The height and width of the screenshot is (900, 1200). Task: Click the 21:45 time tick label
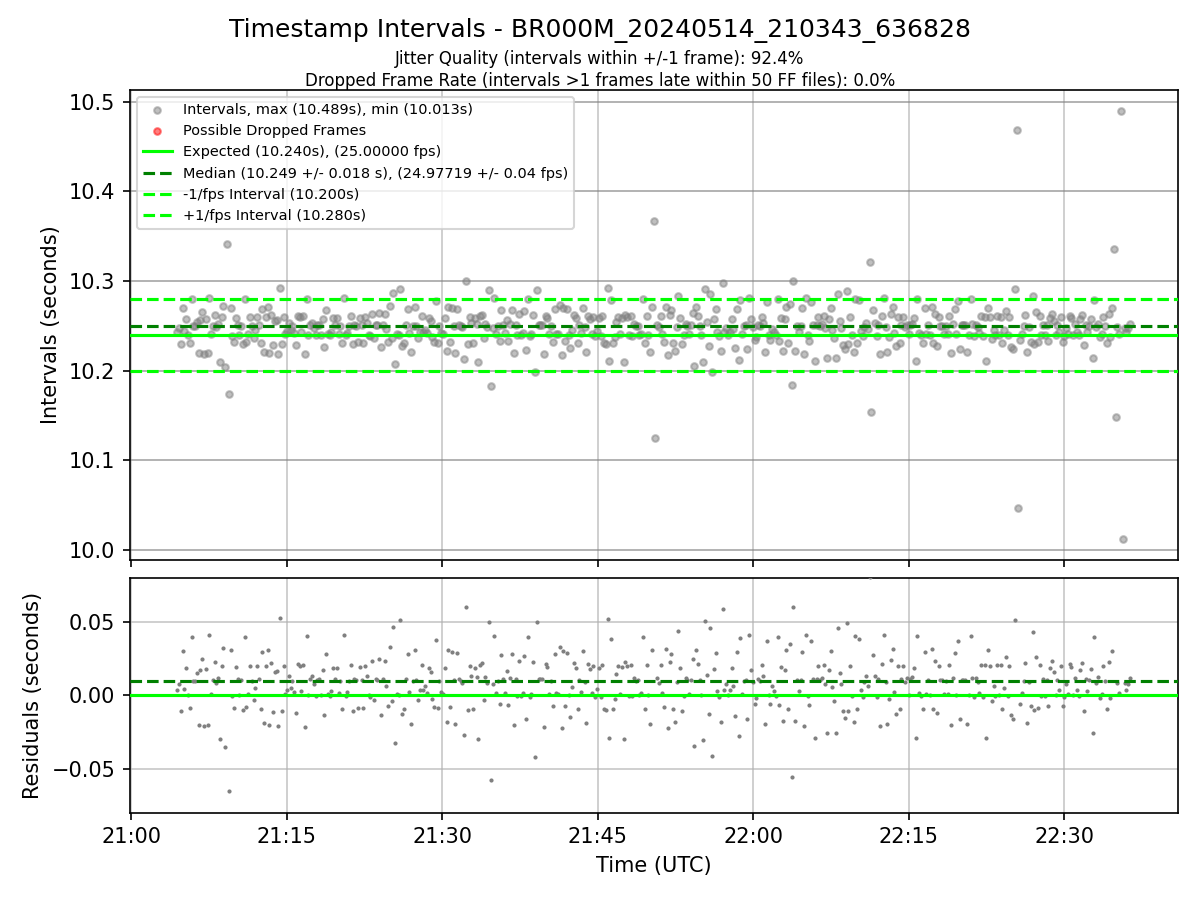tap(597, 835)
